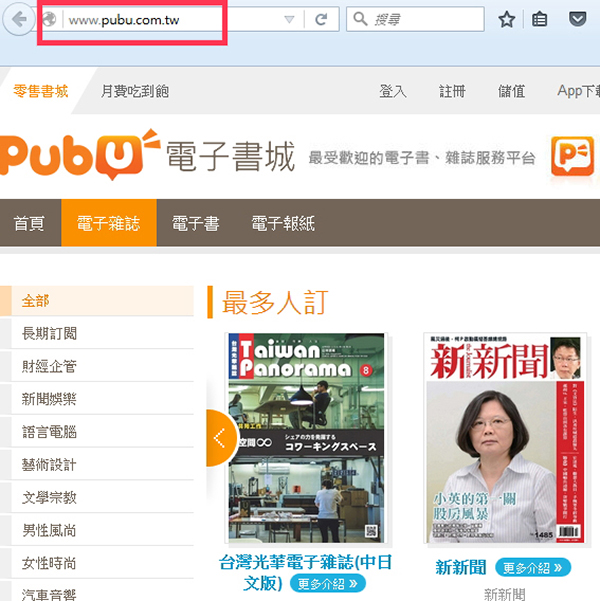Screen dimensions: 600x601
Task: Go to 首頁 in the navigation bar
Action: coord(29,223)
